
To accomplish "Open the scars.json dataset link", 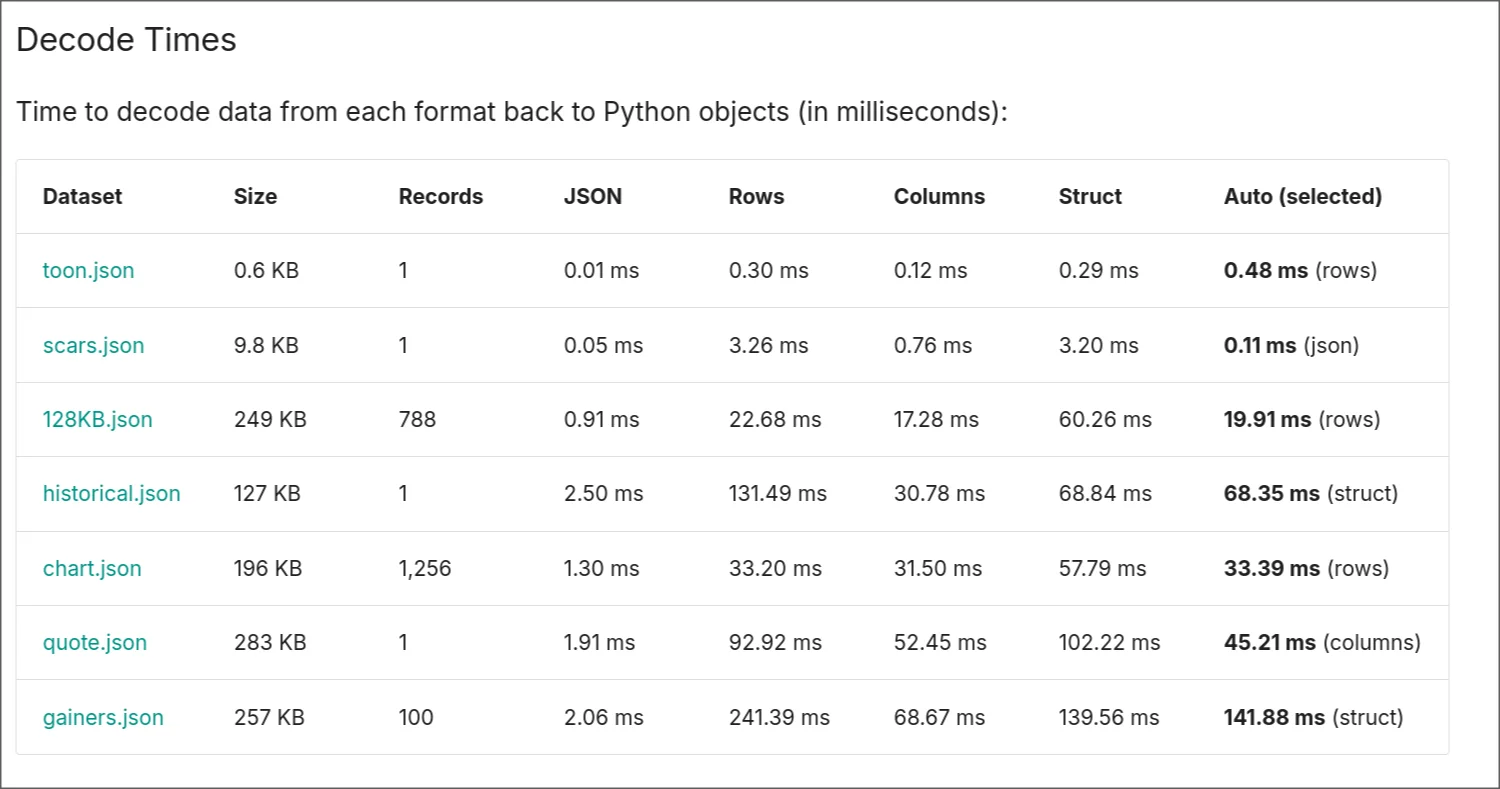I will click(x=93, y=346).
